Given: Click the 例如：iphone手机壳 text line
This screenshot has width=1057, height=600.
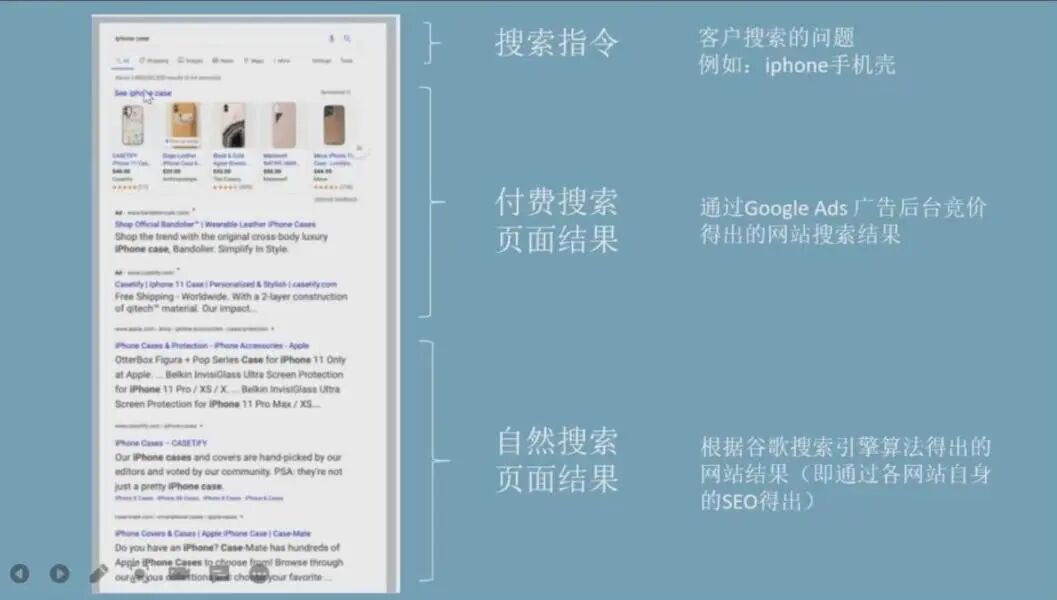Looking at the screenshot, I should [x=797, y=65].
